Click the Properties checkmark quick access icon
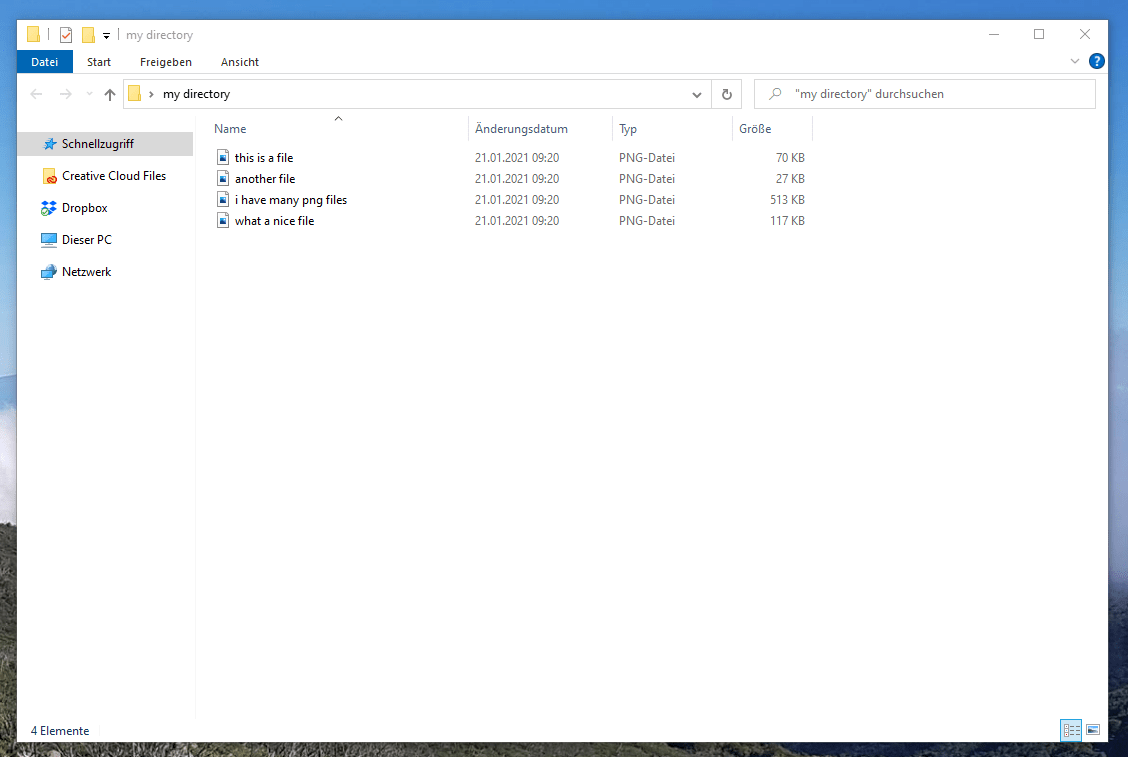This screenshot has height=757, width=1128. click(x=65, y=35)
